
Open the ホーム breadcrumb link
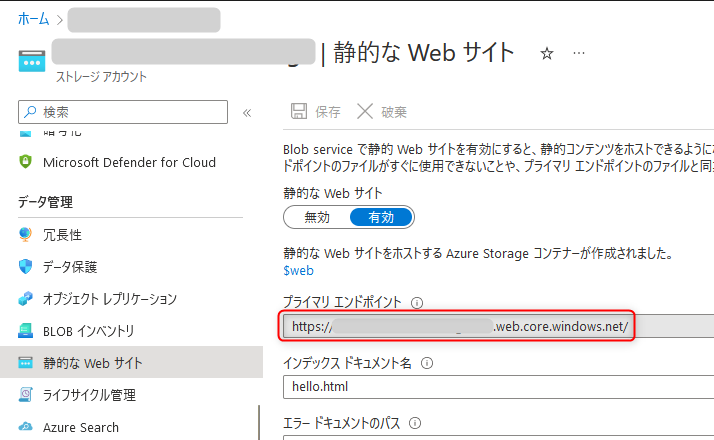(33, 19)
